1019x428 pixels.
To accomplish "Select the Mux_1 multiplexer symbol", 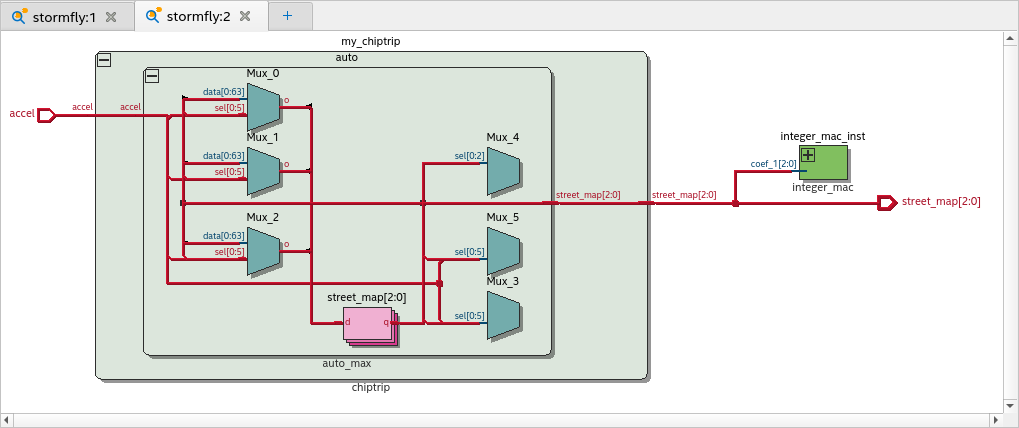I will (263, 171).
